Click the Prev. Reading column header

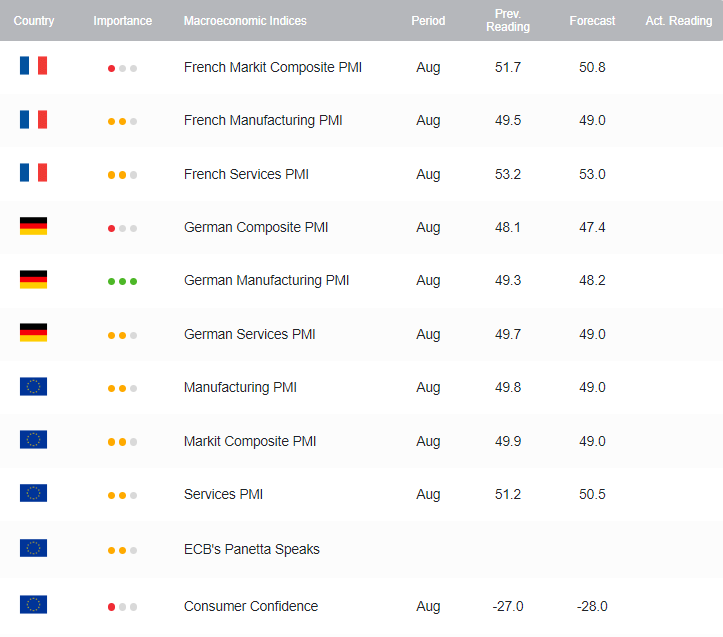pos(508,20)
